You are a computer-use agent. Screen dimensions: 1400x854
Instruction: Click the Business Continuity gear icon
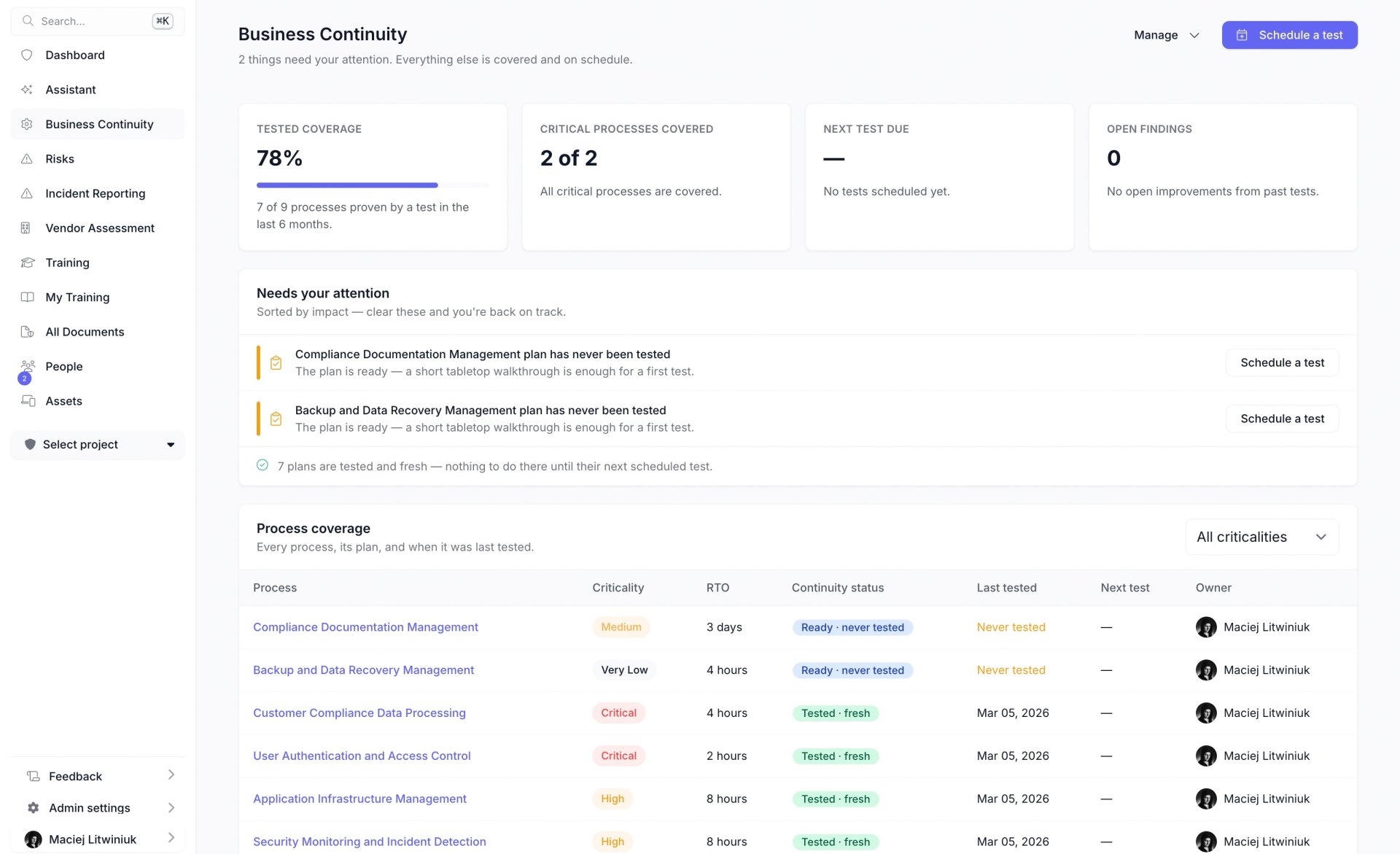[27, 124]
